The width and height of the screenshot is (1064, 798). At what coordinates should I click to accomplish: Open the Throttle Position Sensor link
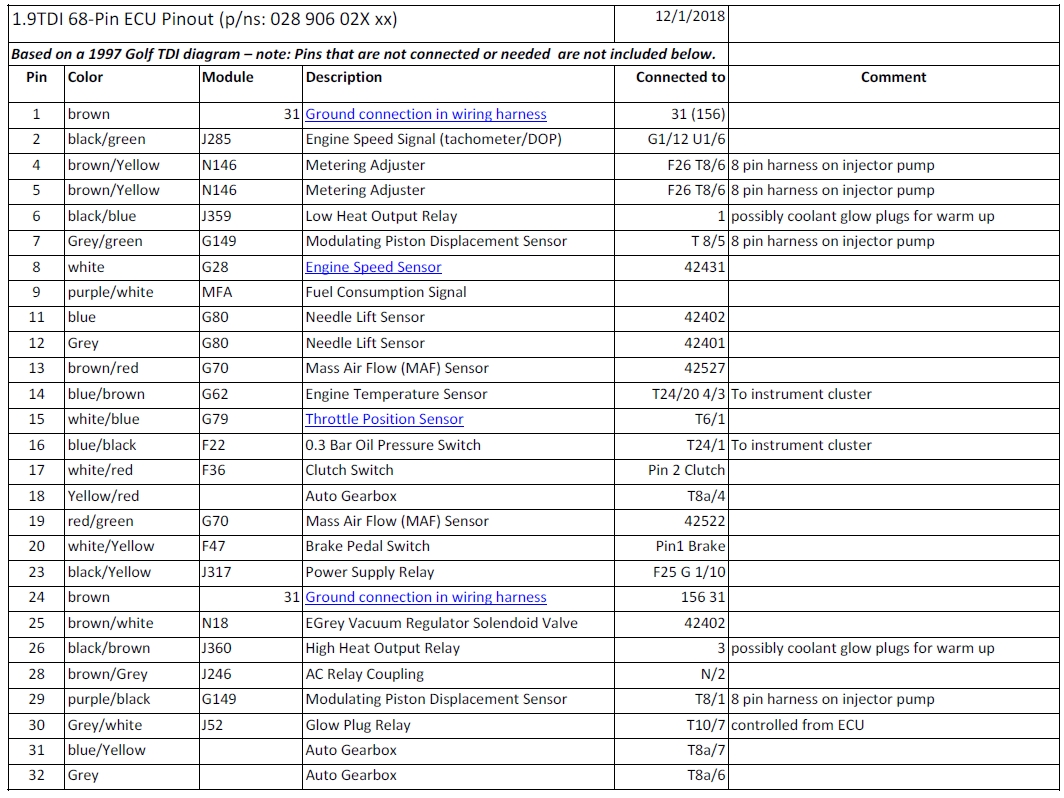coord(384,420)
